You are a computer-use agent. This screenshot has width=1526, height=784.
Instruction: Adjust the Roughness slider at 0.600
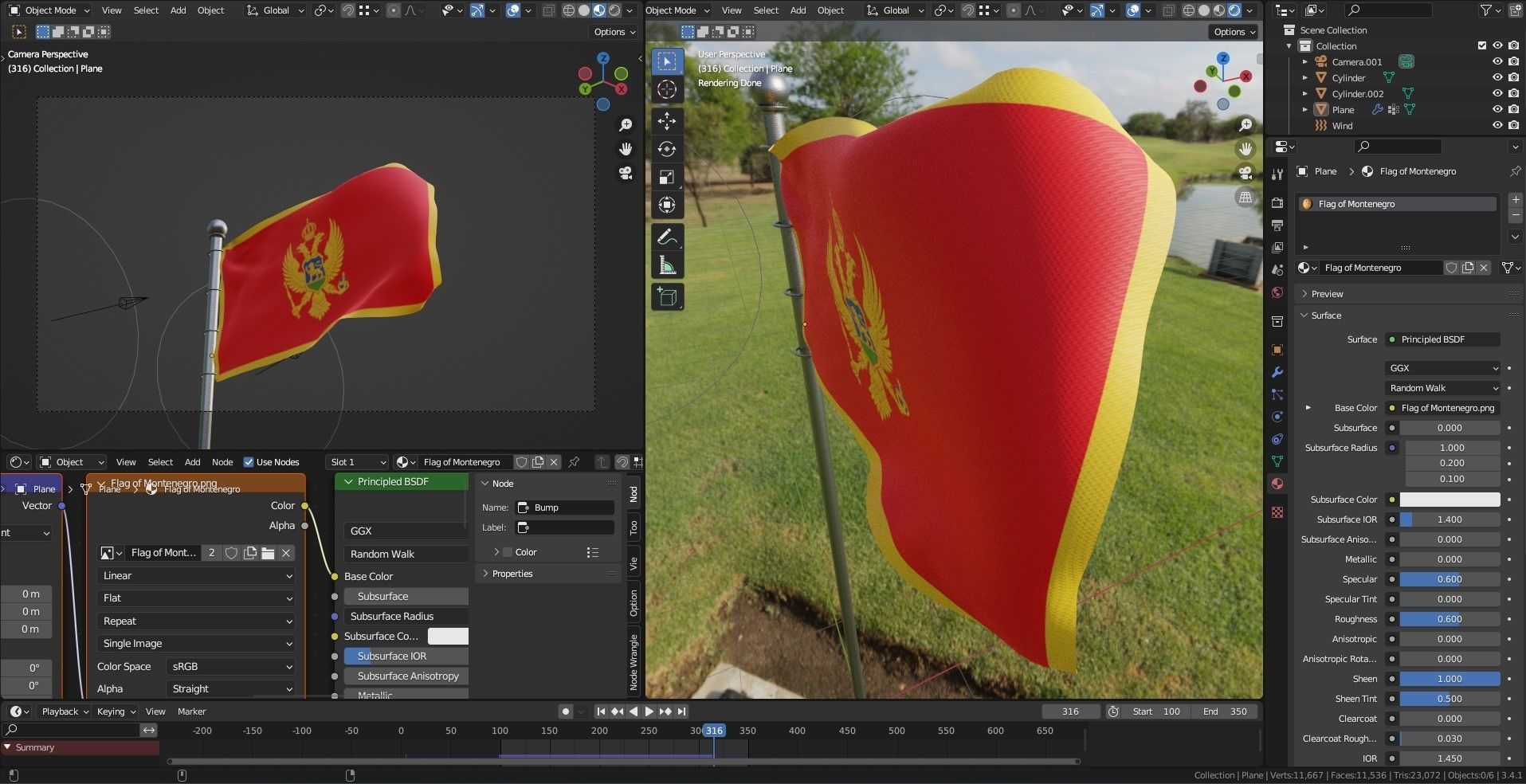click(1450, 619)
